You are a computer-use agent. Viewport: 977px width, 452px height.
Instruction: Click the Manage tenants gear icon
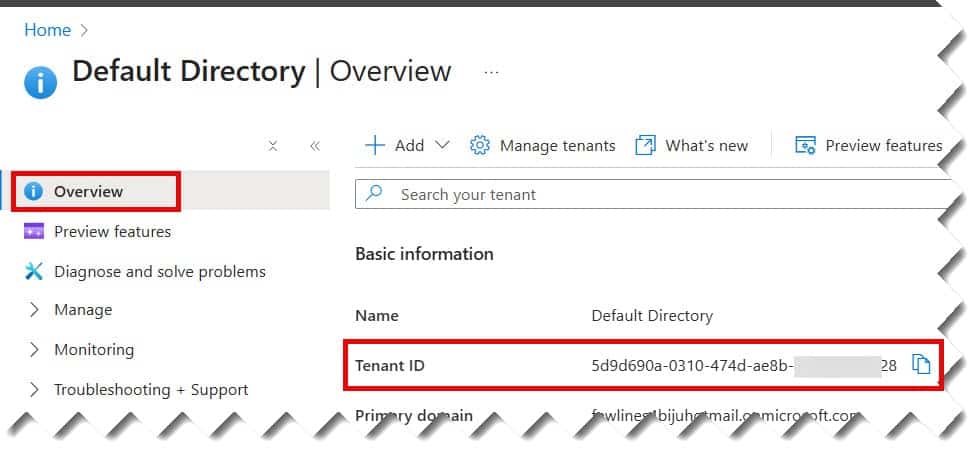[479, 145]
